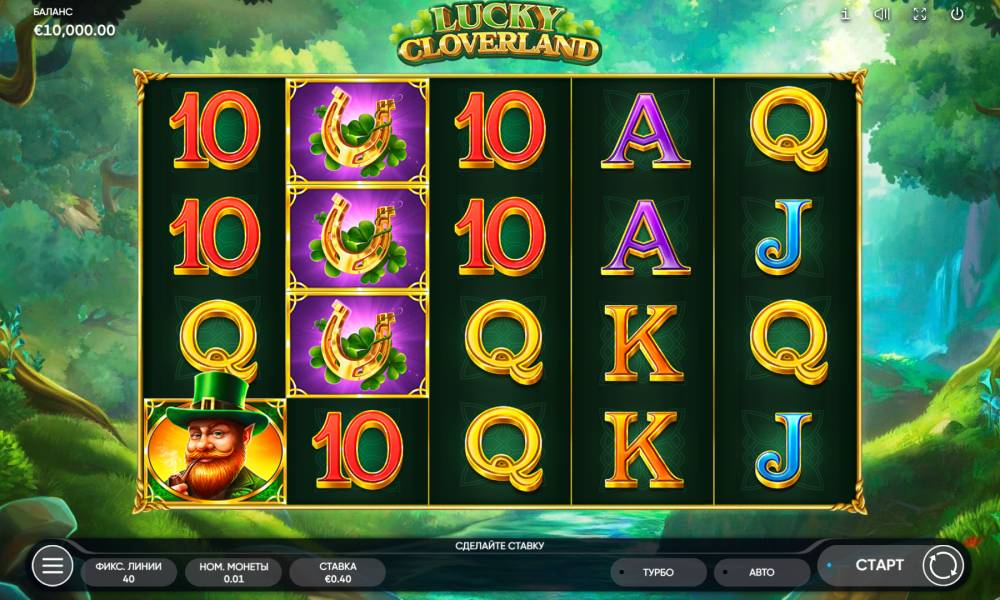
Task: Click the blue J symbol in bottom right
Action: [x=784, y=450]
